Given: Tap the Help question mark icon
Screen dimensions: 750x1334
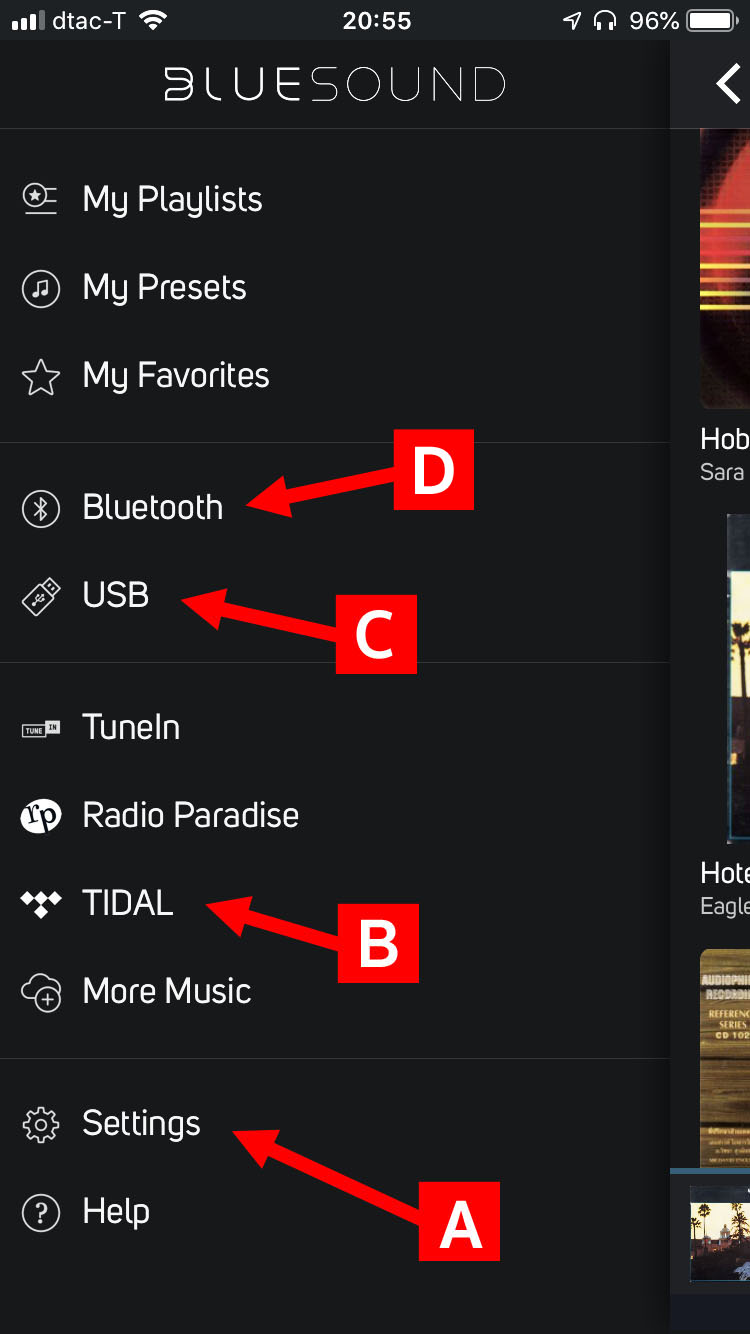Looking at the screenshot, I should 41,1212.
